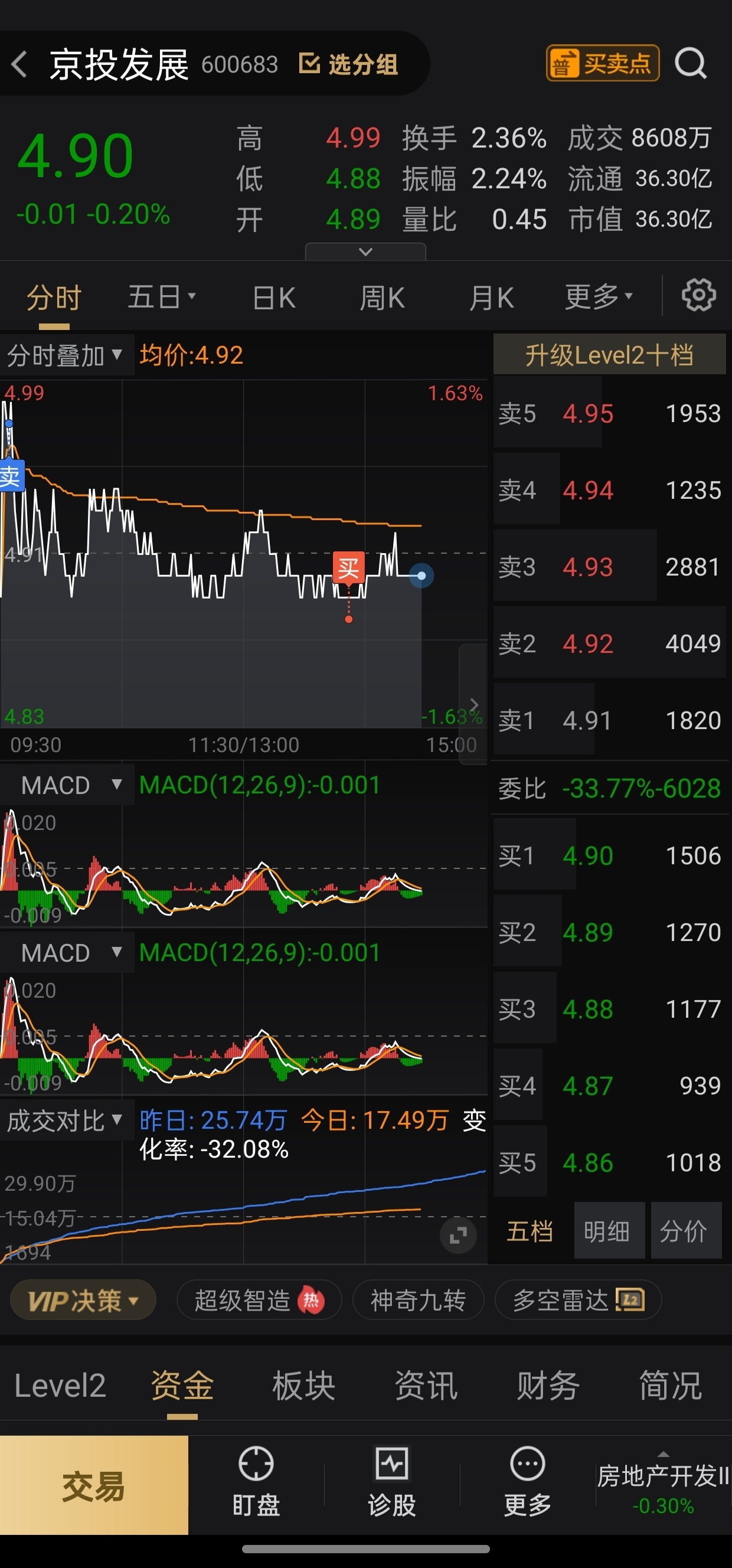Tap the 买 buy marker on chart

click(x=349, y=568)
